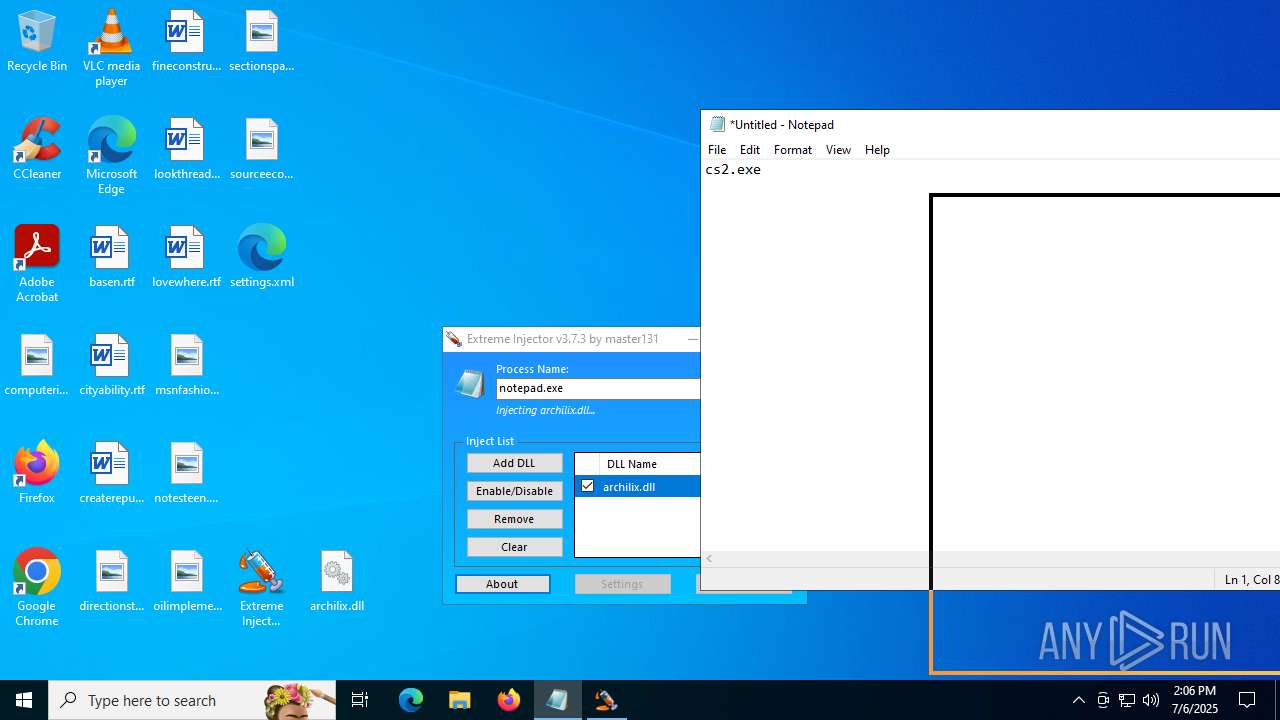Click Remove button in Inject List

514,519
